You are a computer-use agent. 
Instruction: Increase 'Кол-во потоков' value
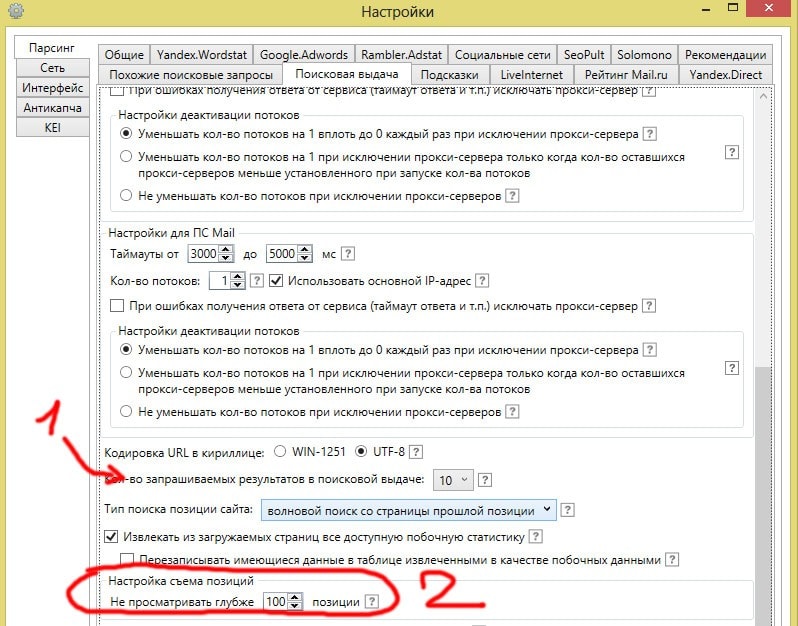pos(238,276)
